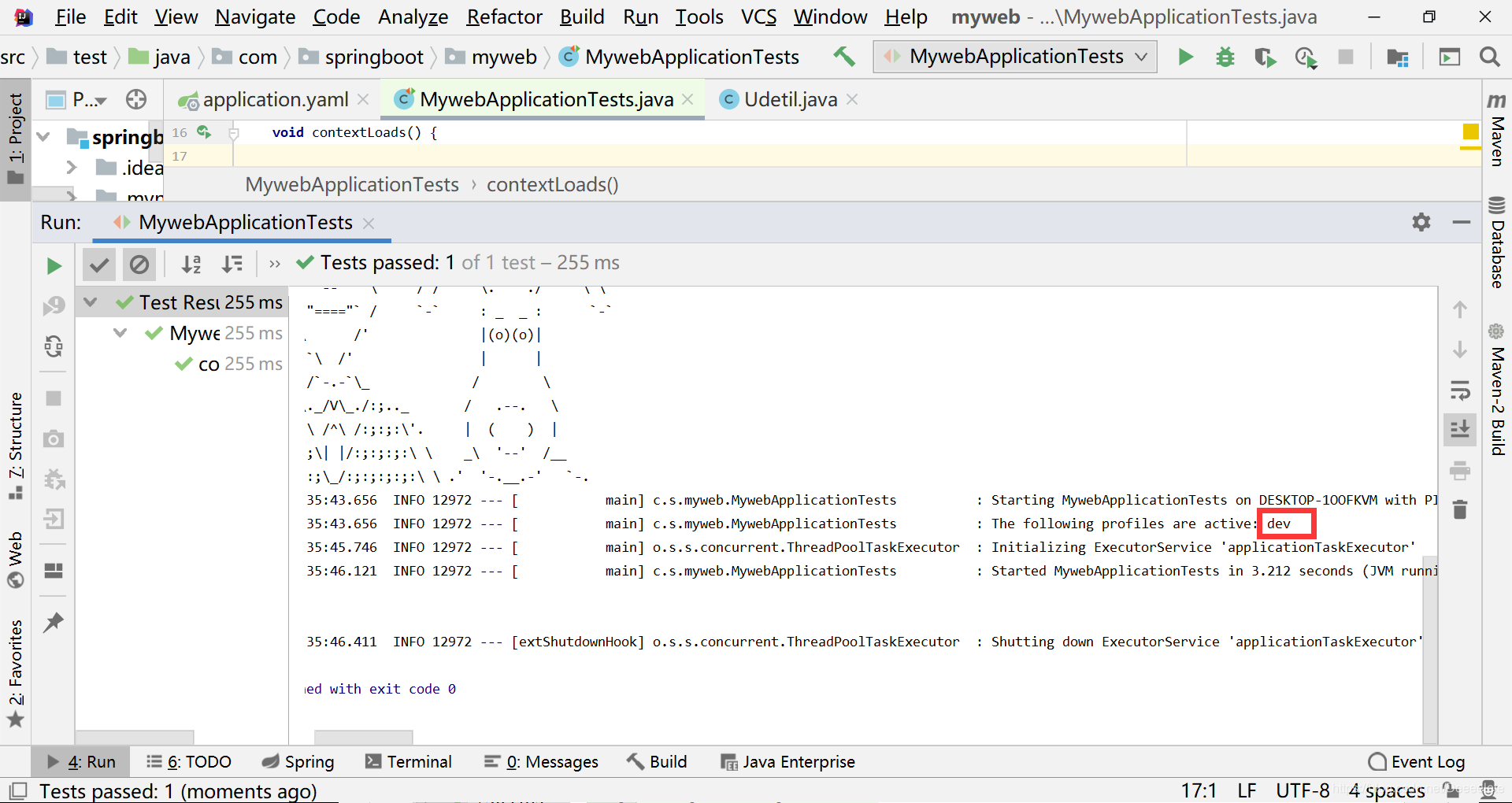This screenshot has height=803, width=1512.
Task: Open the Messages tool window
Action: click(x=541, y=761)
